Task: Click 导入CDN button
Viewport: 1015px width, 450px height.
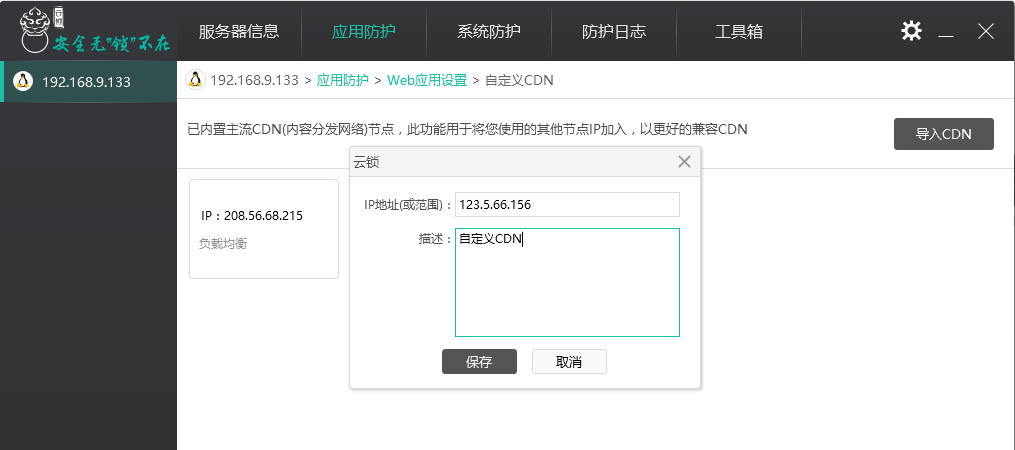Action: point(943,134)
